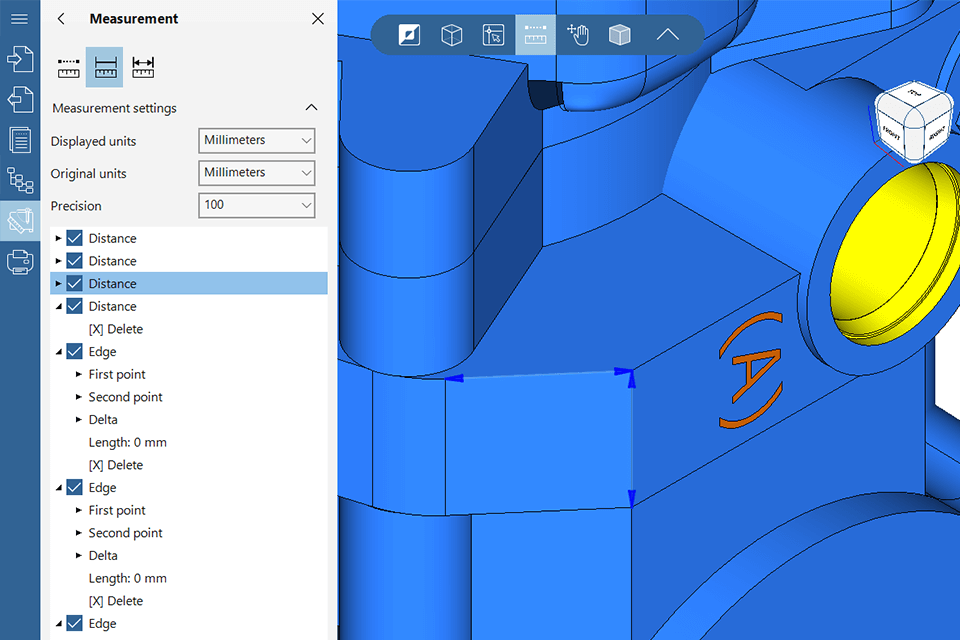Screen dimensions: 960x640
Task: Toggle the highlighted third Distance checkbox
Action: point(74,284)
